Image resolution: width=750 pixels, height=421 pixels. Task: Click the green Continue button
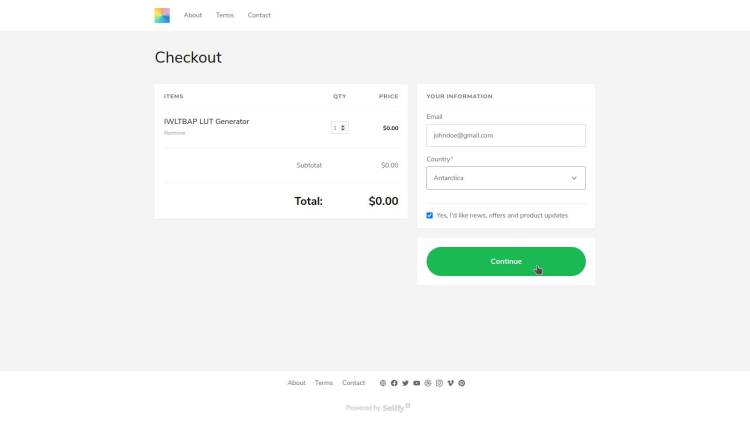506,261
